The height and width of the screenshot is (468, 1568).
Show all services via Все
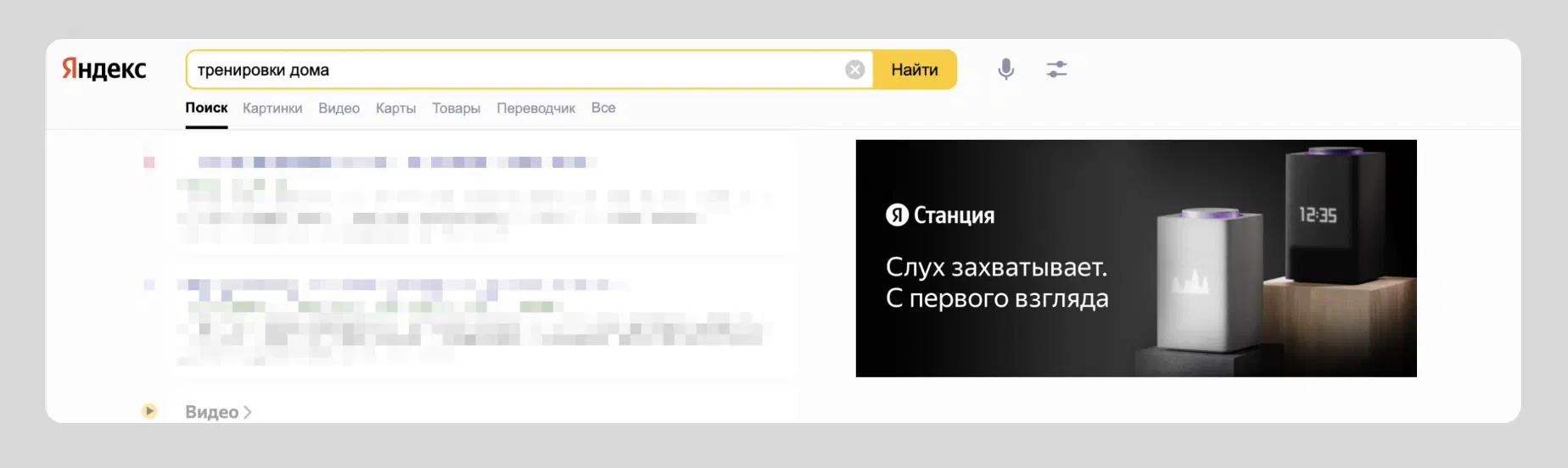pos(603,109)
